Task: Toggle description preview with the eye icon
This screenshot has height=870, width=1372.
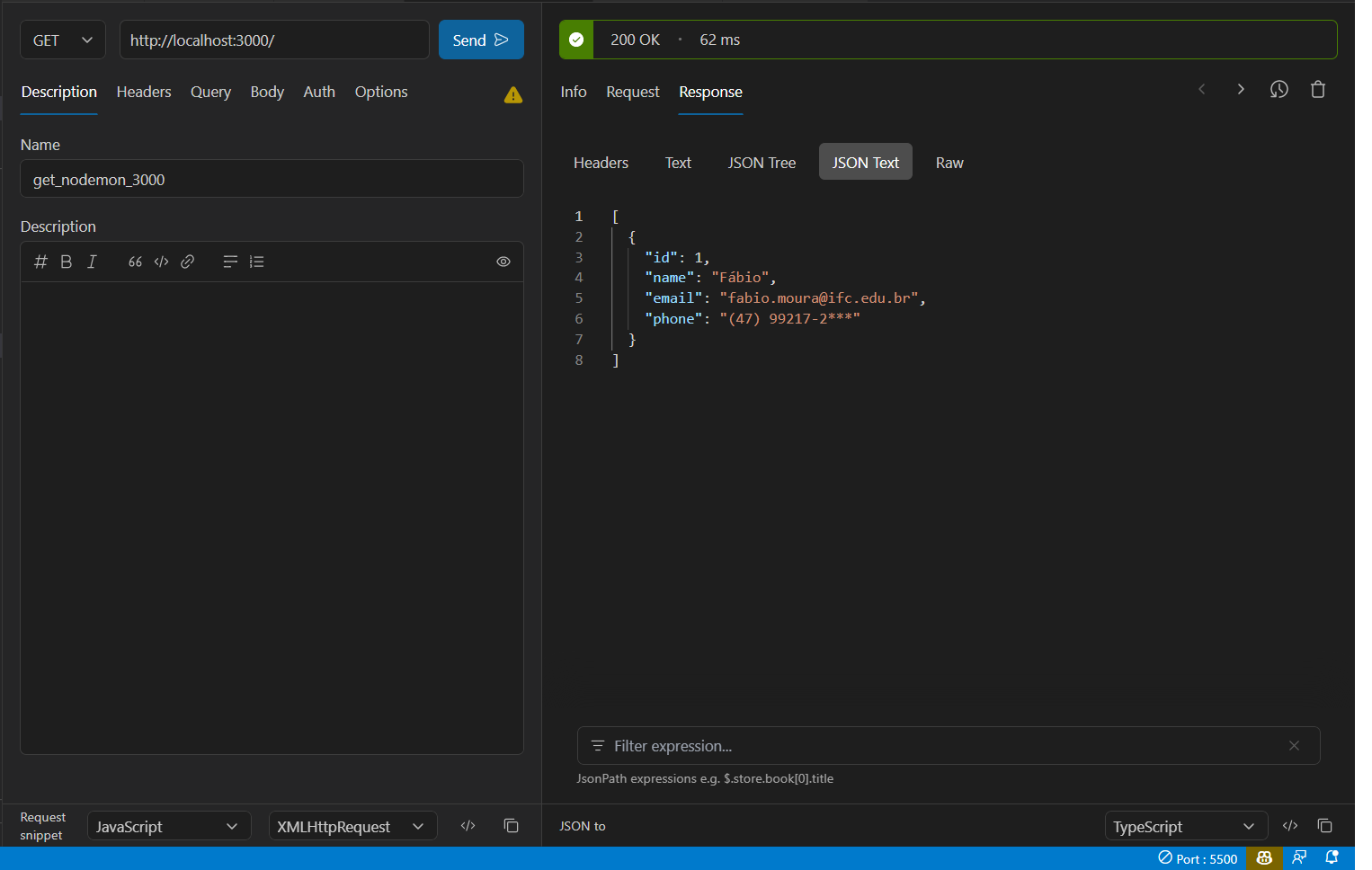Action: click(x=503, y=262)
